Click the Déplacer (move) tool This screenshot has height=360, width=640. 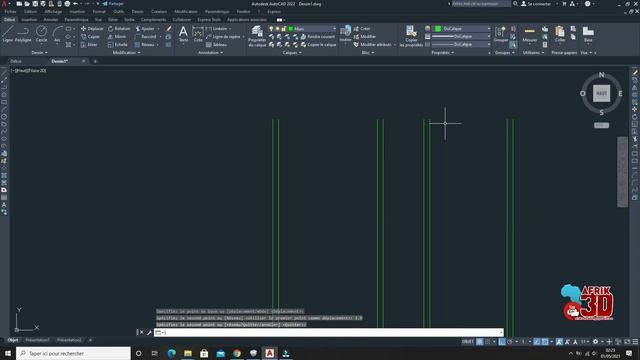pos(92,29)
